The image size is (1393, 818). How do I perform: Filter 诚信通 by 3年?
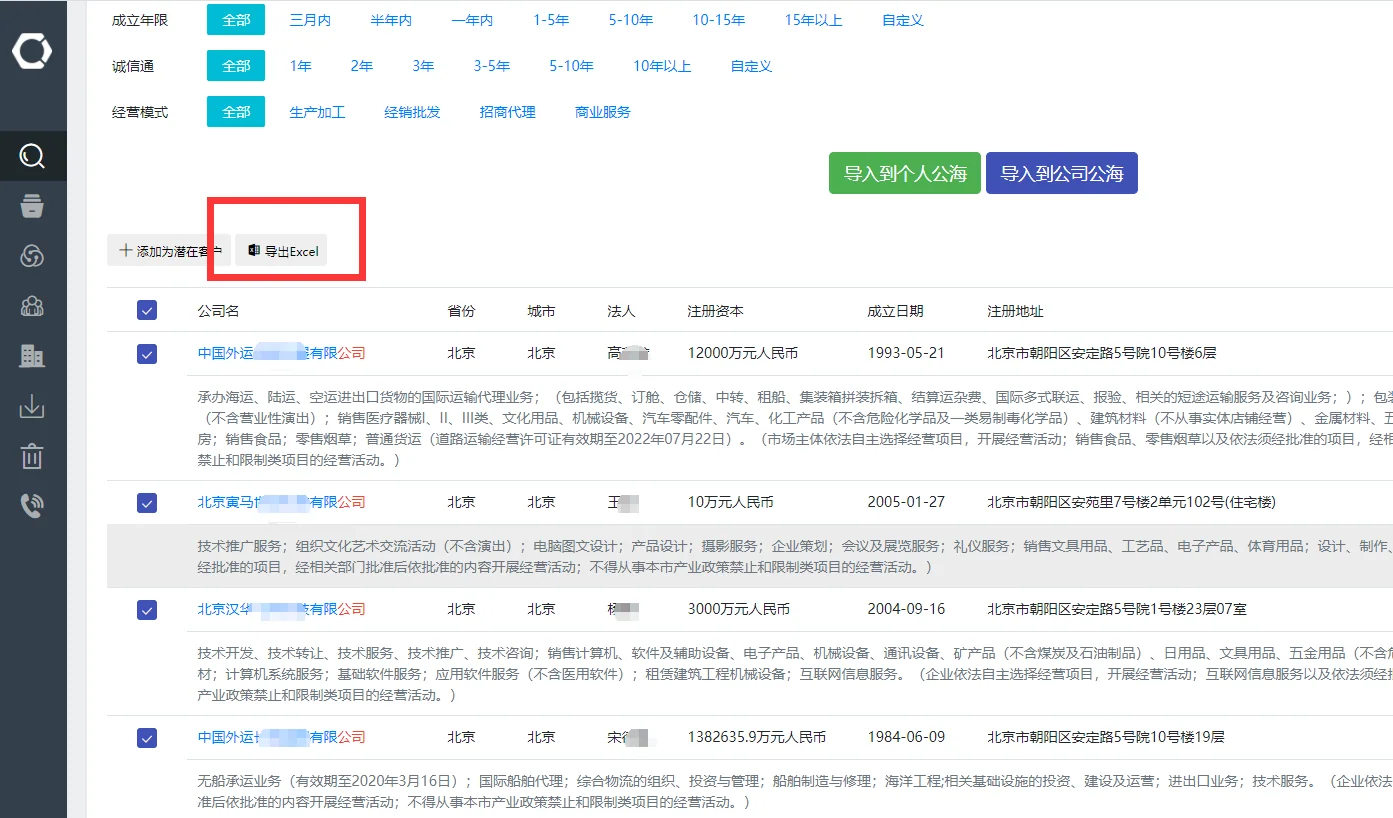(x=423, y=66)
